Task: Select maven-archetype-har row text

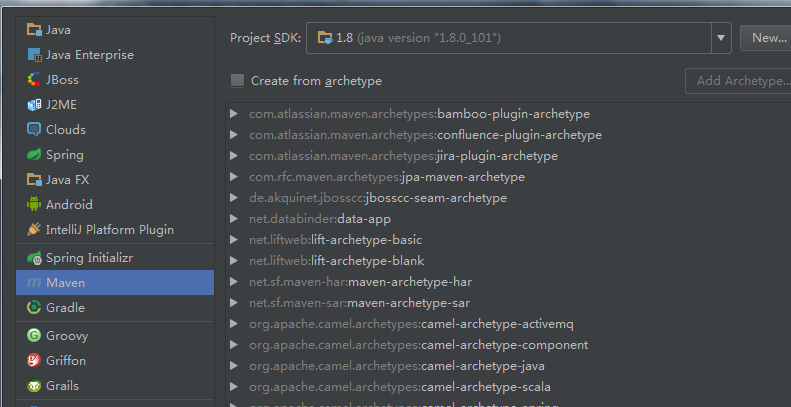Action: [361, 282]
